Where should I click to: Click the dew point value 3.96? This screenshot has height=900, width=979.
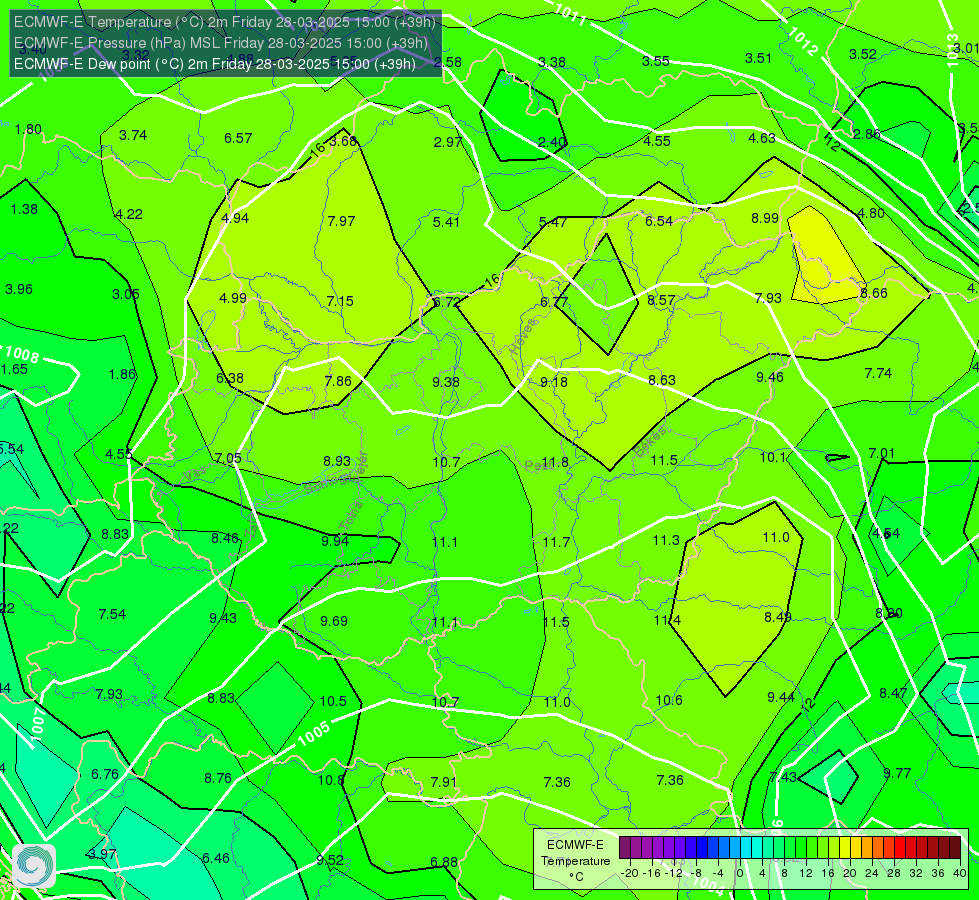pos(19,289)
